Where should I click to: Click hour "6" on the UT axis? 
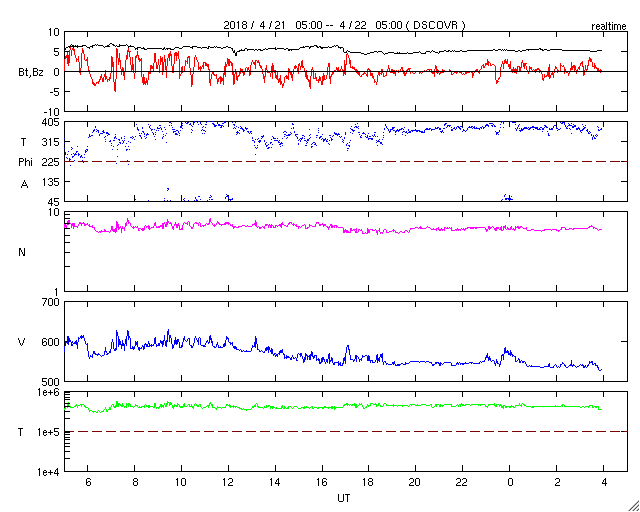pyautogui.click(x=88, y=482)
